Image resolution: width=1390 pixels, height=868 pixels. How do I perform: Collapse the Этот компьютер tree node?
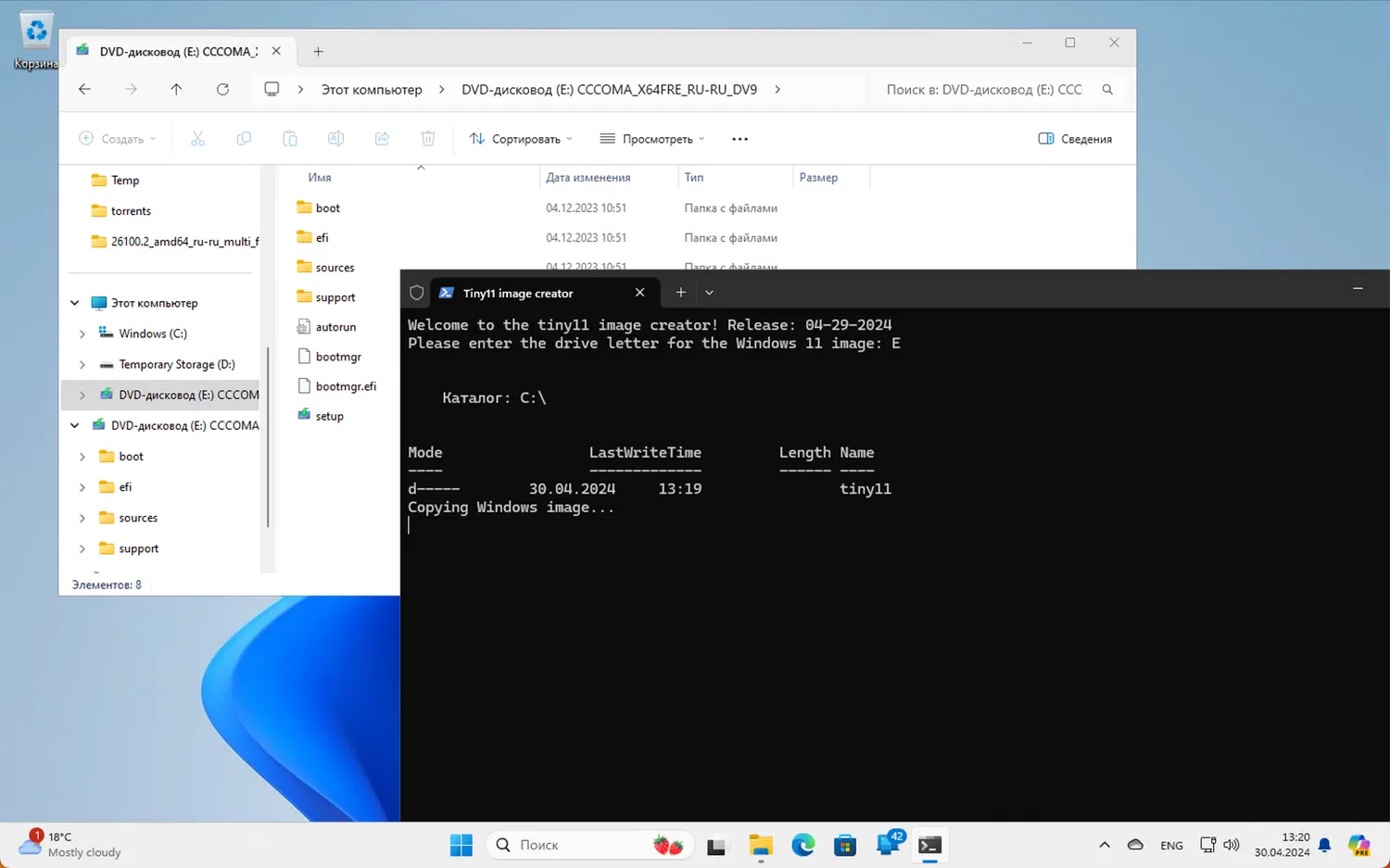coord(75,303)
